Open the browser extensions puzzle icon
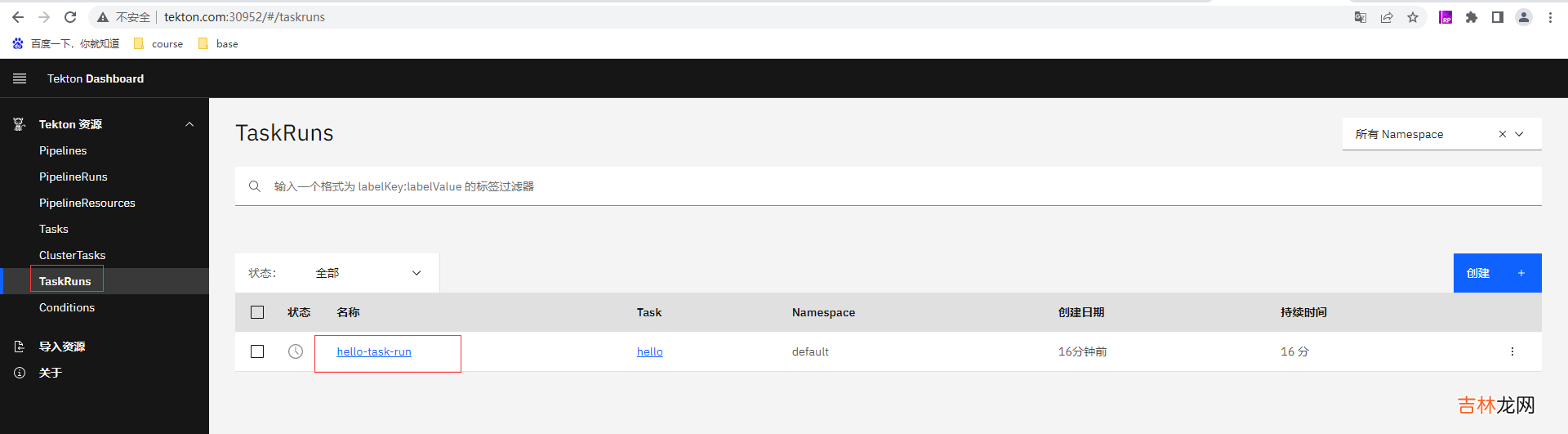 pyautogui.click(x=1472, y=17)
